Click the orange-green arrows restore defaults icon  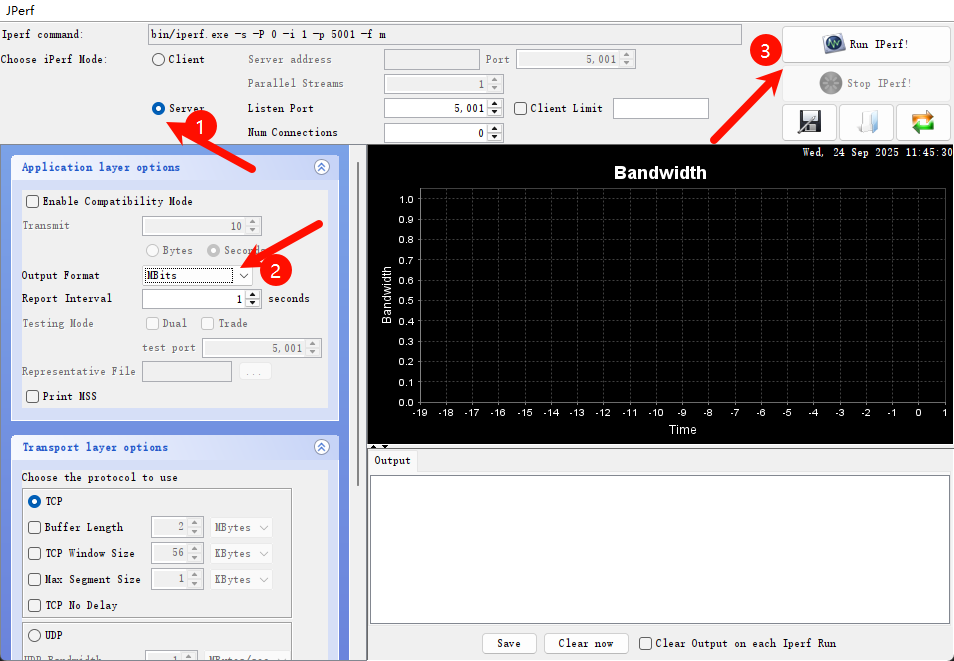click(x=922, y=122)
